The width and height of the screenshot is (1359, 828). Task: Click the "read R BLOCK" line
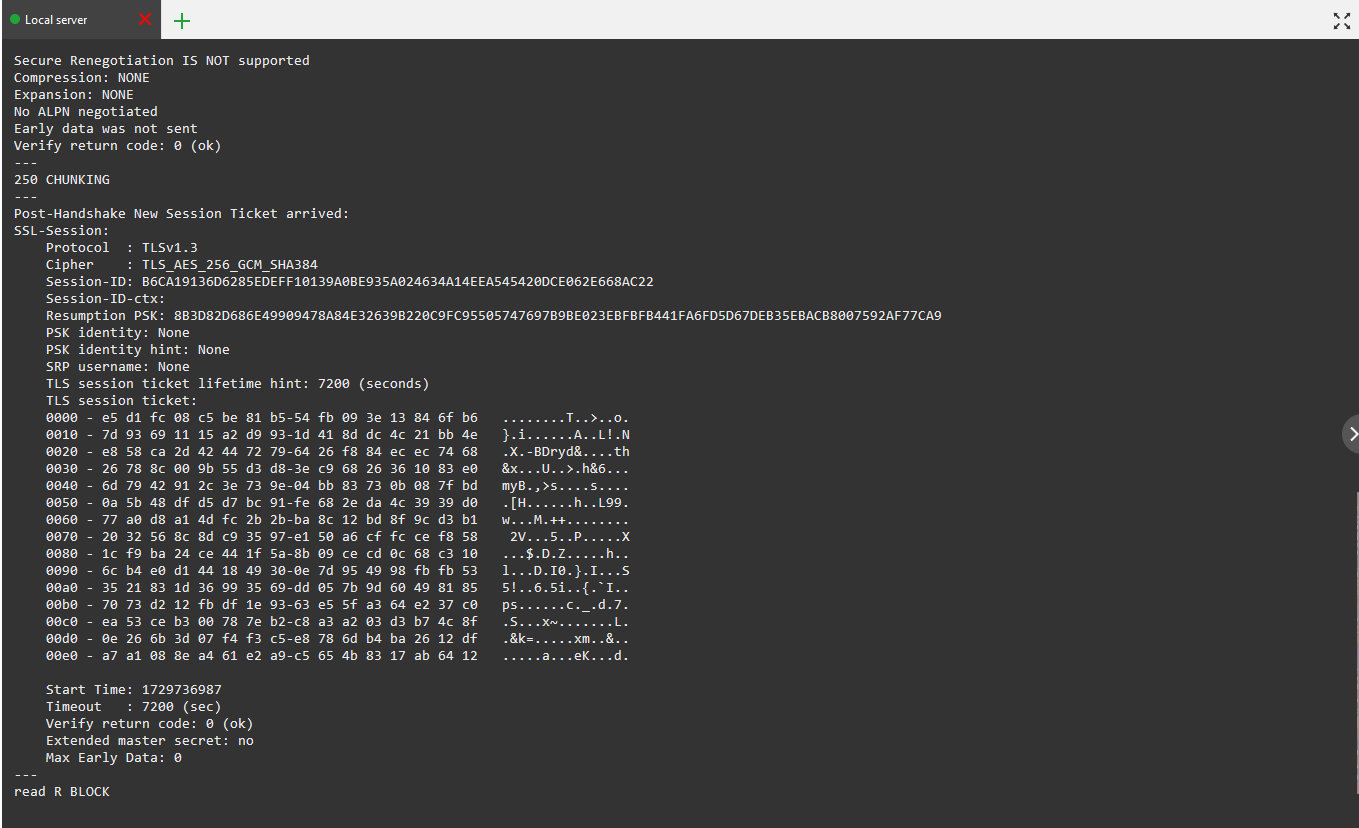pyautogui.click(x=62, y=791)
